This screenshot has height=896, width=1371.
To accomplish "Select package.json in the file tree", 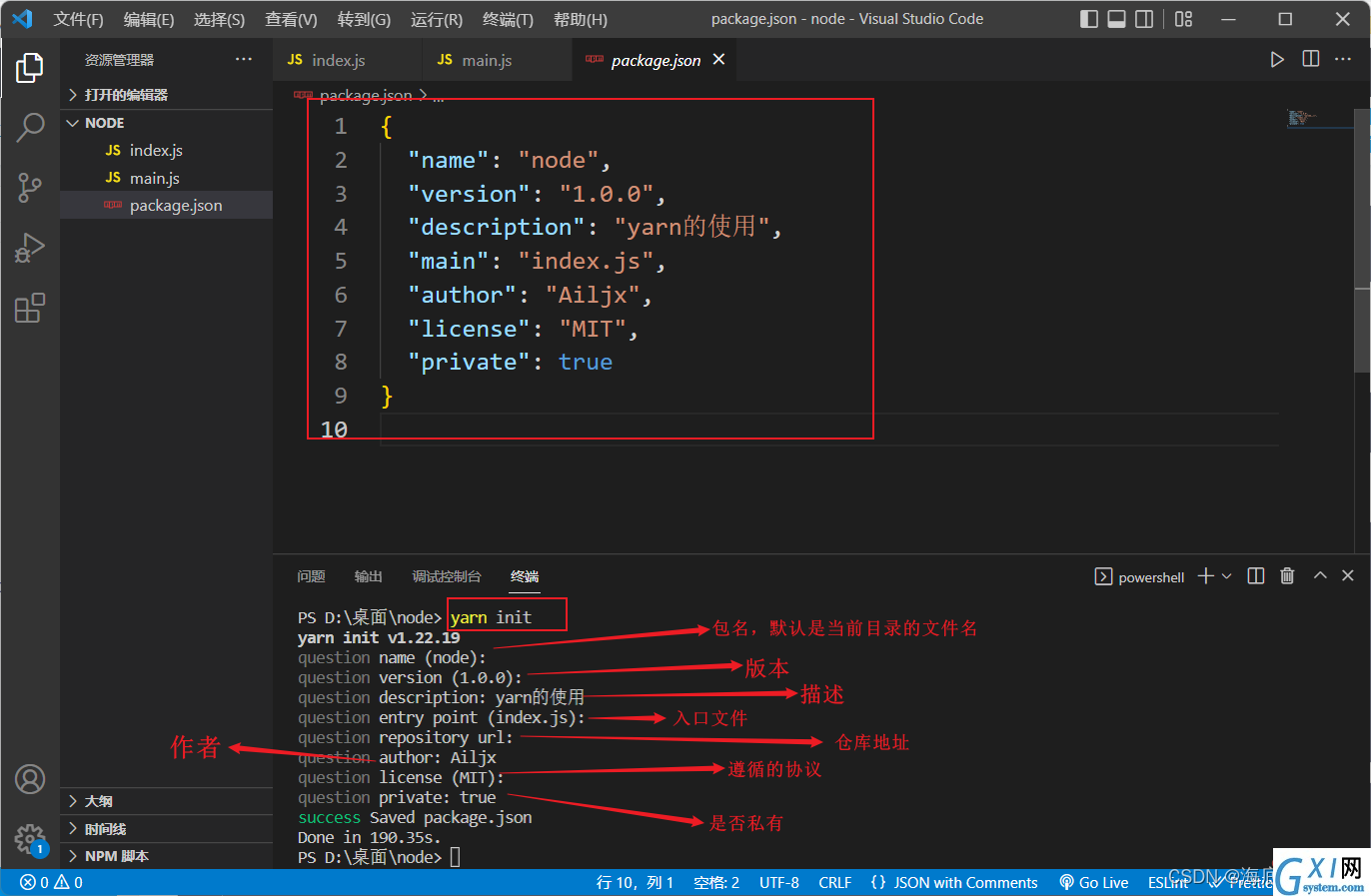I will click(x=167, y=205).
